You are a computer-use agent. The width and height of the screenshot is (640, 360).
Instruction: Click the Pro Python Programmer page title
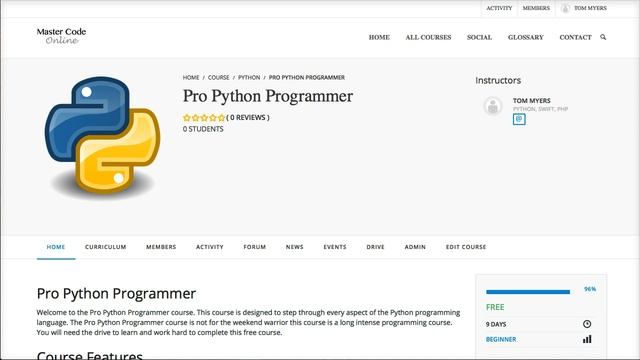[268, 96]
